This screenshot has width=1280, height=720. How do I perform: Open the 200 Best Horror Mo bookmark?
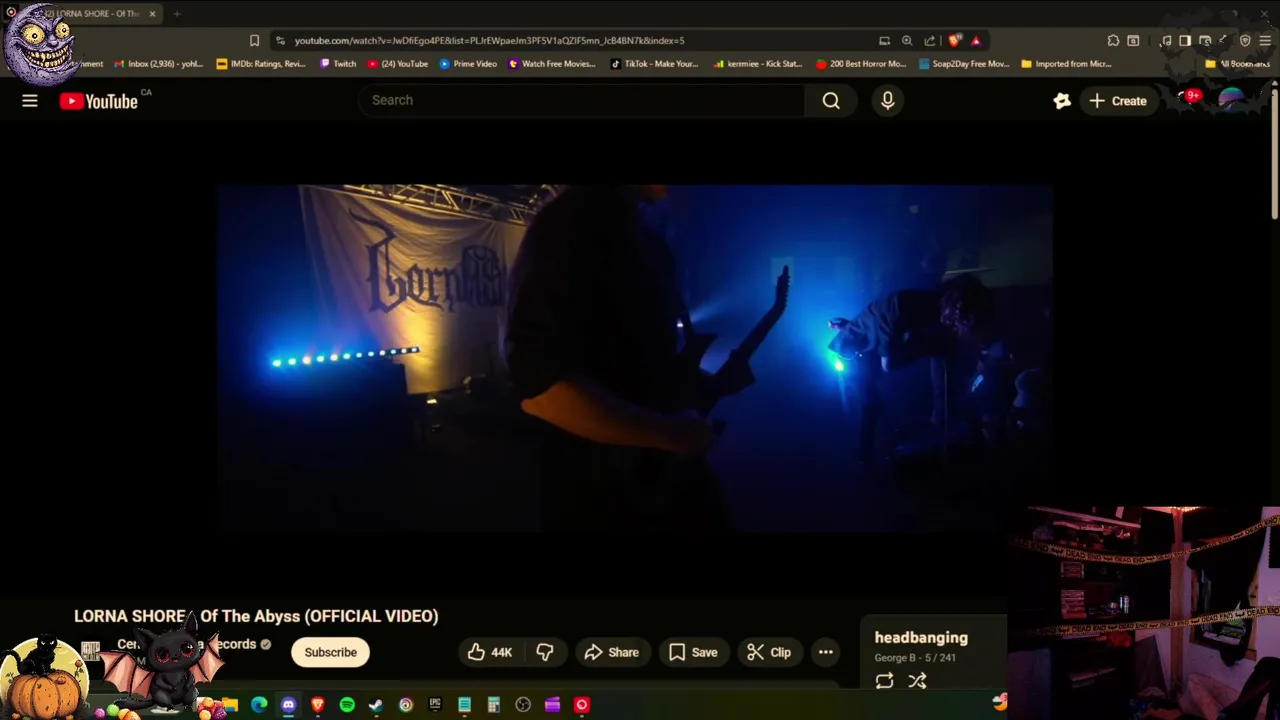(861, 64)
